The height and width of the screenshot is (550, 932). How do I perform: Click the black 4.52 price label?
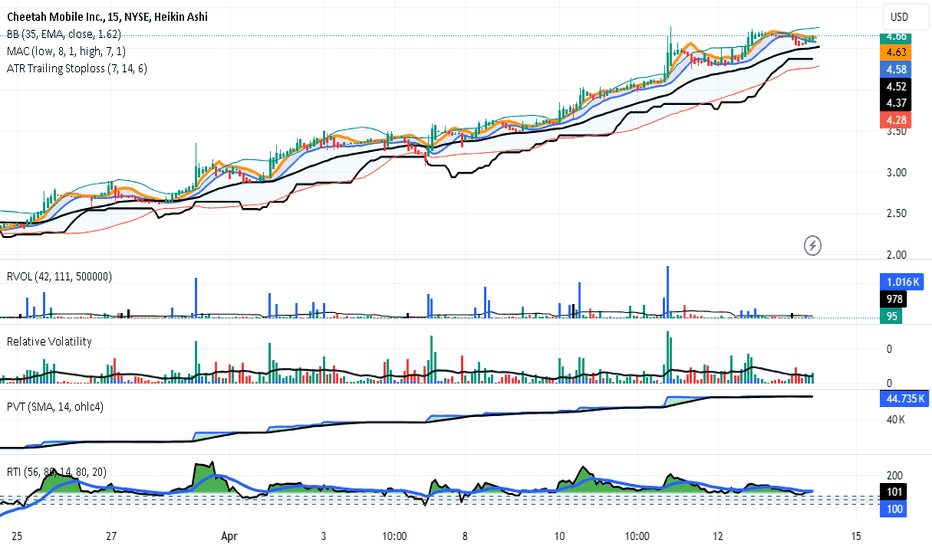tap(896, 86)
